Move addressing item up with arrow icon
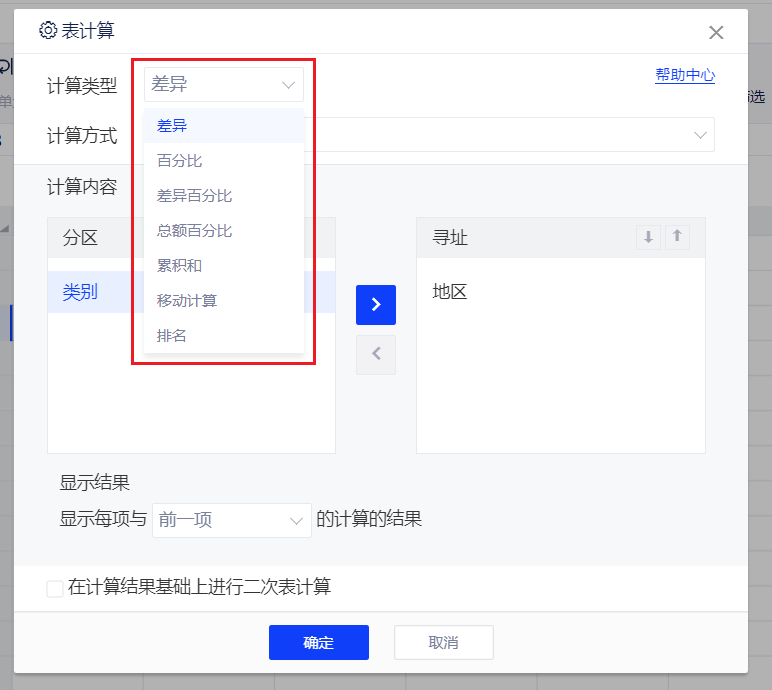This screenshot has width=772, height=690. coord(677,237)
